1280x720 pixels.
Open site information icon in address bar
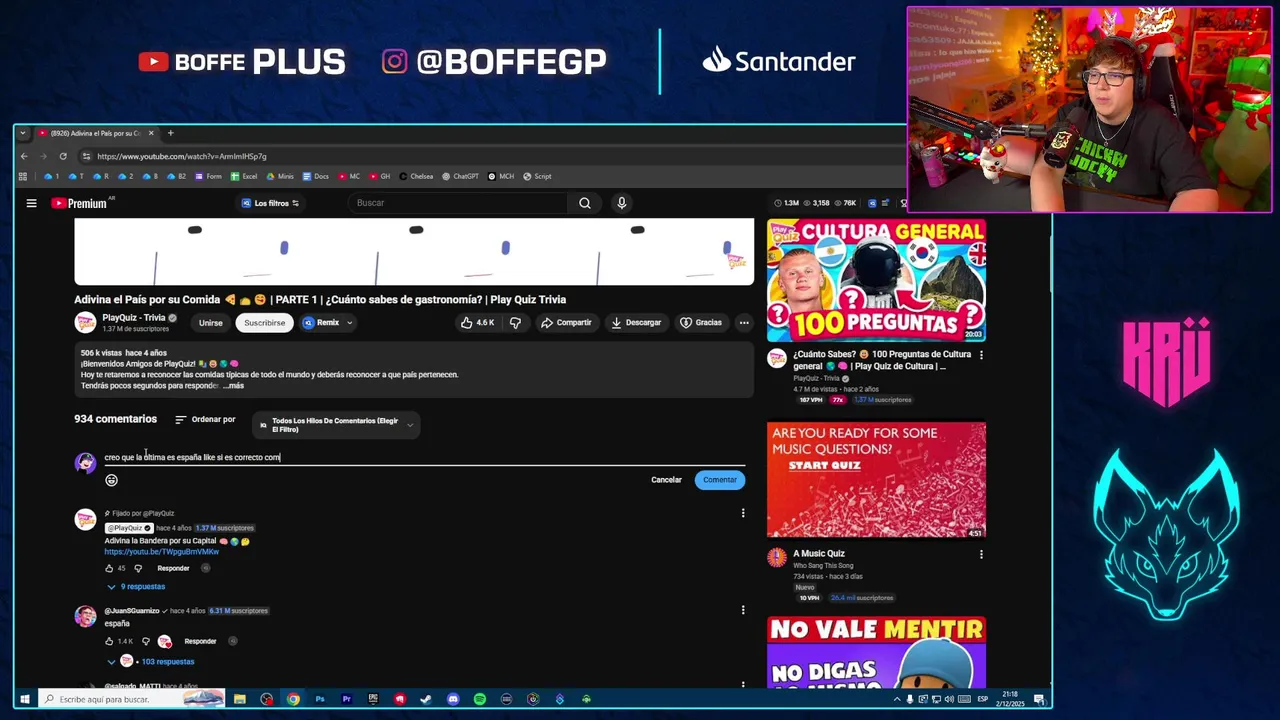pyautogui.click(x=87, y=156)
